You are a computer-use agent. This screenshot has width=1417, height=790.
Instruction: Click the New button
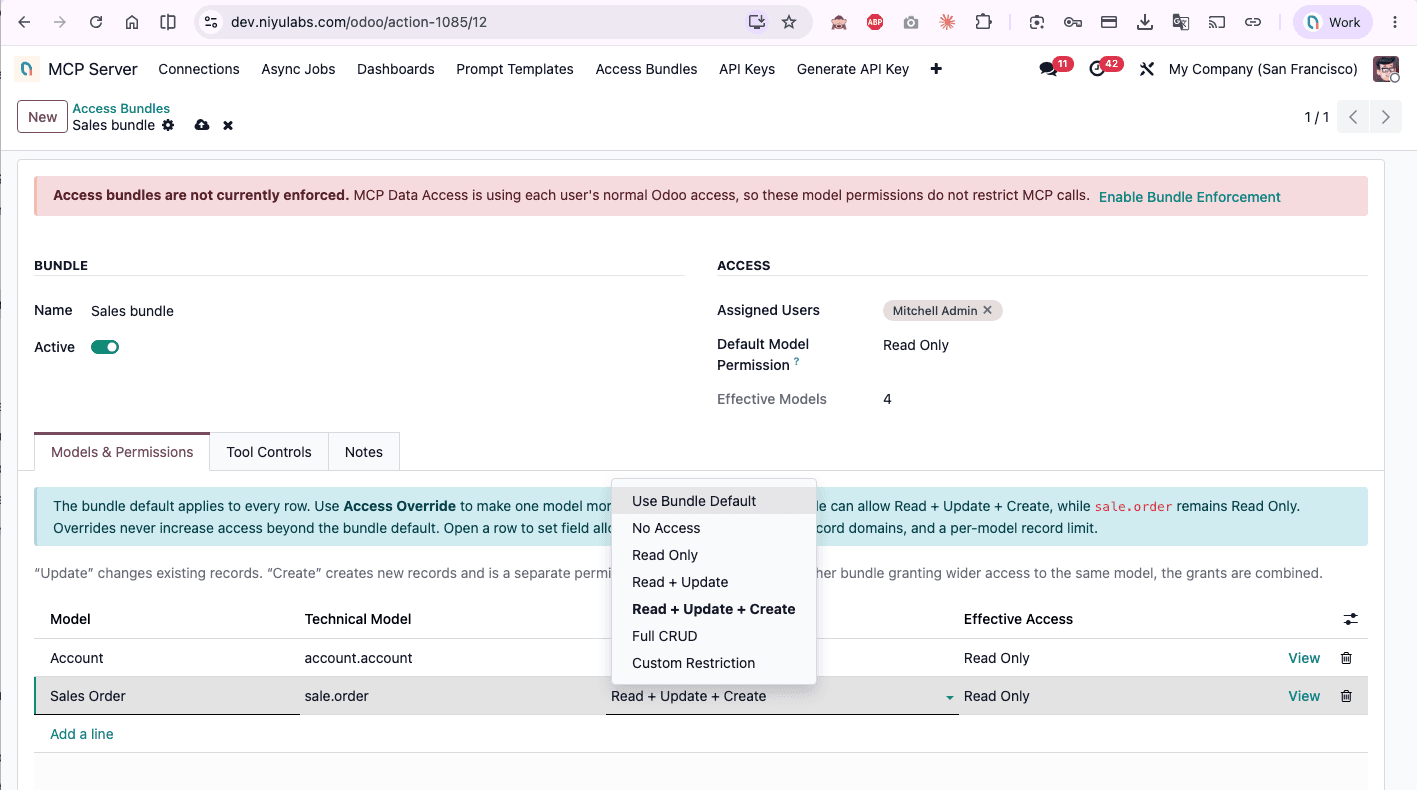point(42,117)
